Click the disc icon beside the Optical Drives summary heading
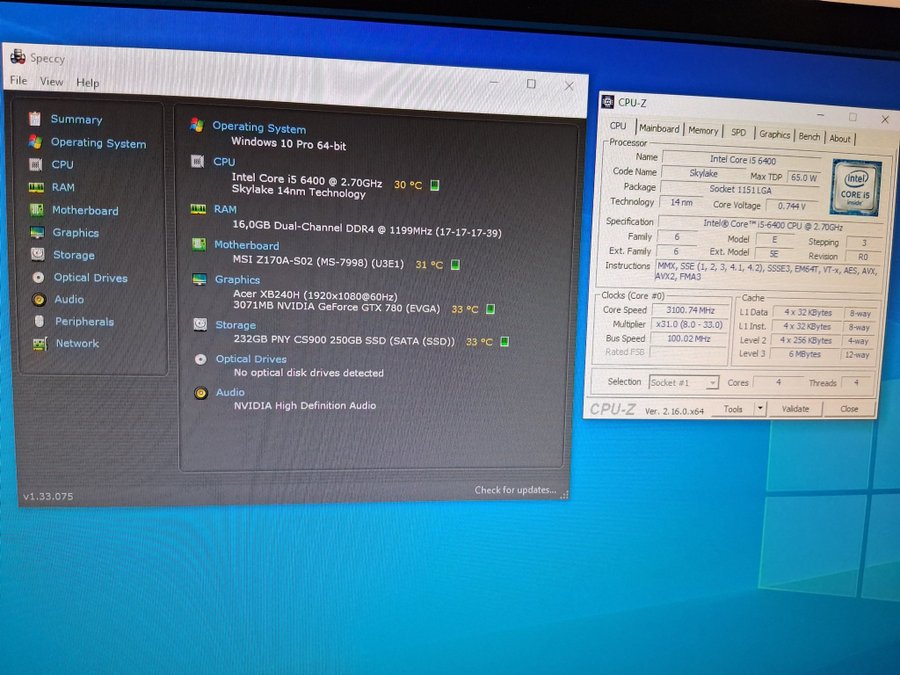The height and width of the screenshot is (675, 900). pos(200,359)
